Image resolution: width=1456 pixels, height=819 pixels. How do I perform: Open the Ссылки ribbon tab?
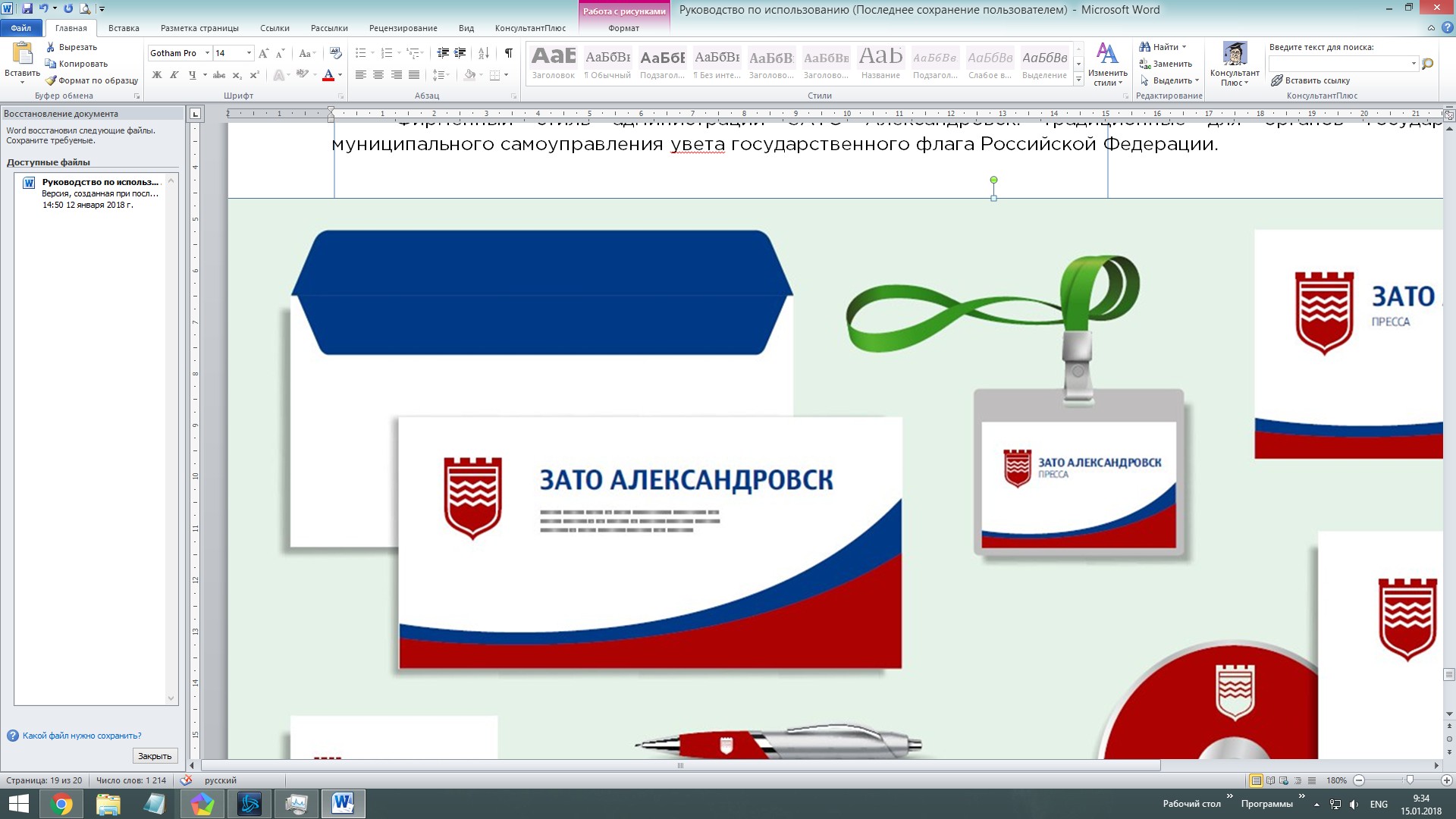[275, 28]
